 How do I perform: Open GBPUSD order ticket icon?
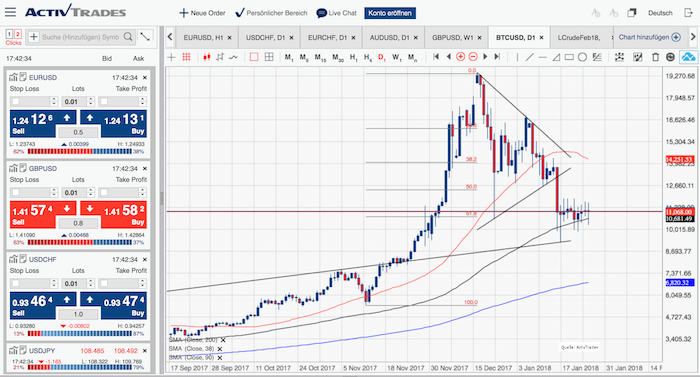(x=23, y=168)
